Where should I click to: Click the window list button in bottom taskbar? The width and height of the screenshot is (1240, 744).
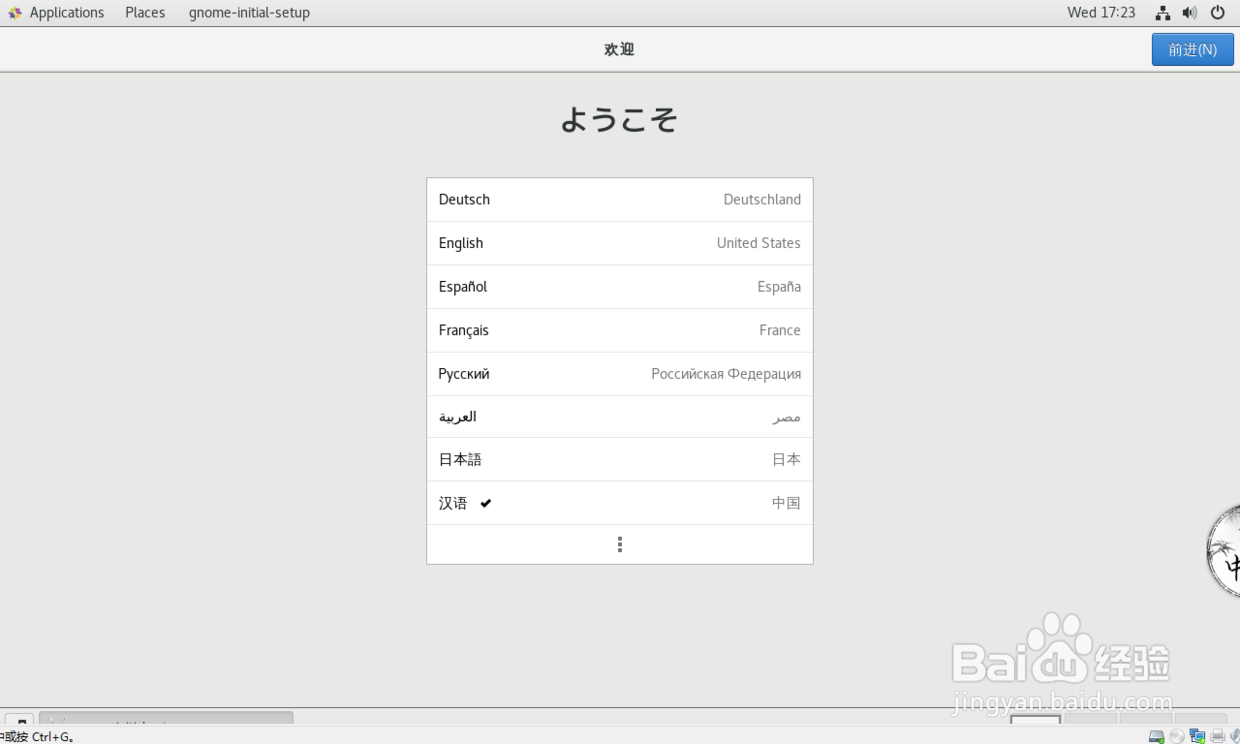(x=20, y=722)
